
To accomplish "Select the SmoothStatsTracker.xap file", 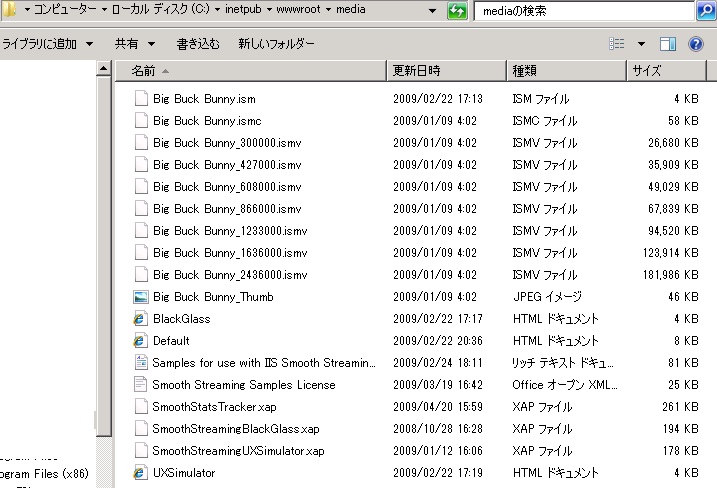I will pos(214,407).
